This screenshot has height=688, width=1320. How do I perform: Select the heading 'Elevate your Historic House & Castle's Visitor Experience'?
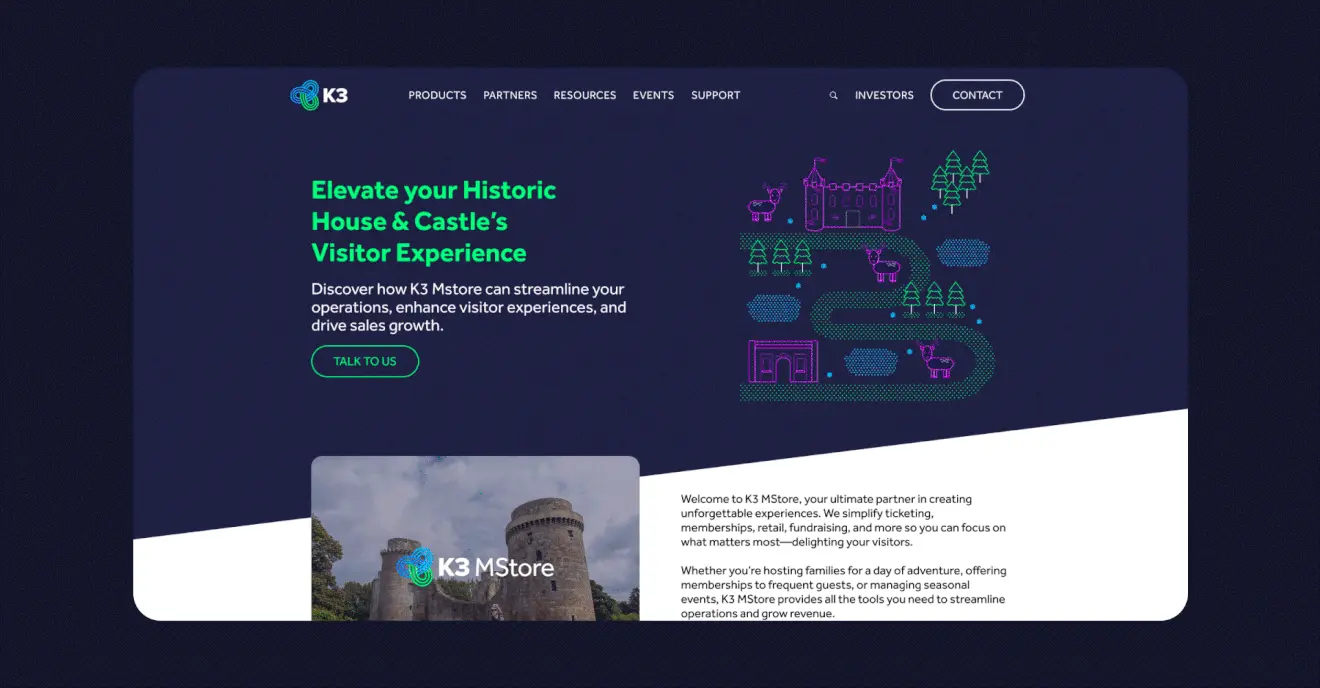(x=434, y=221)
